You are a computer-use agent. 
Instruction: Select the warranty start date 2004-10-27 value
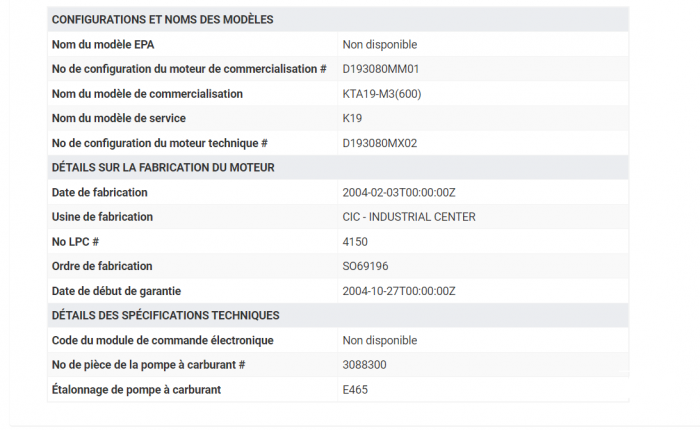[399, 291]
